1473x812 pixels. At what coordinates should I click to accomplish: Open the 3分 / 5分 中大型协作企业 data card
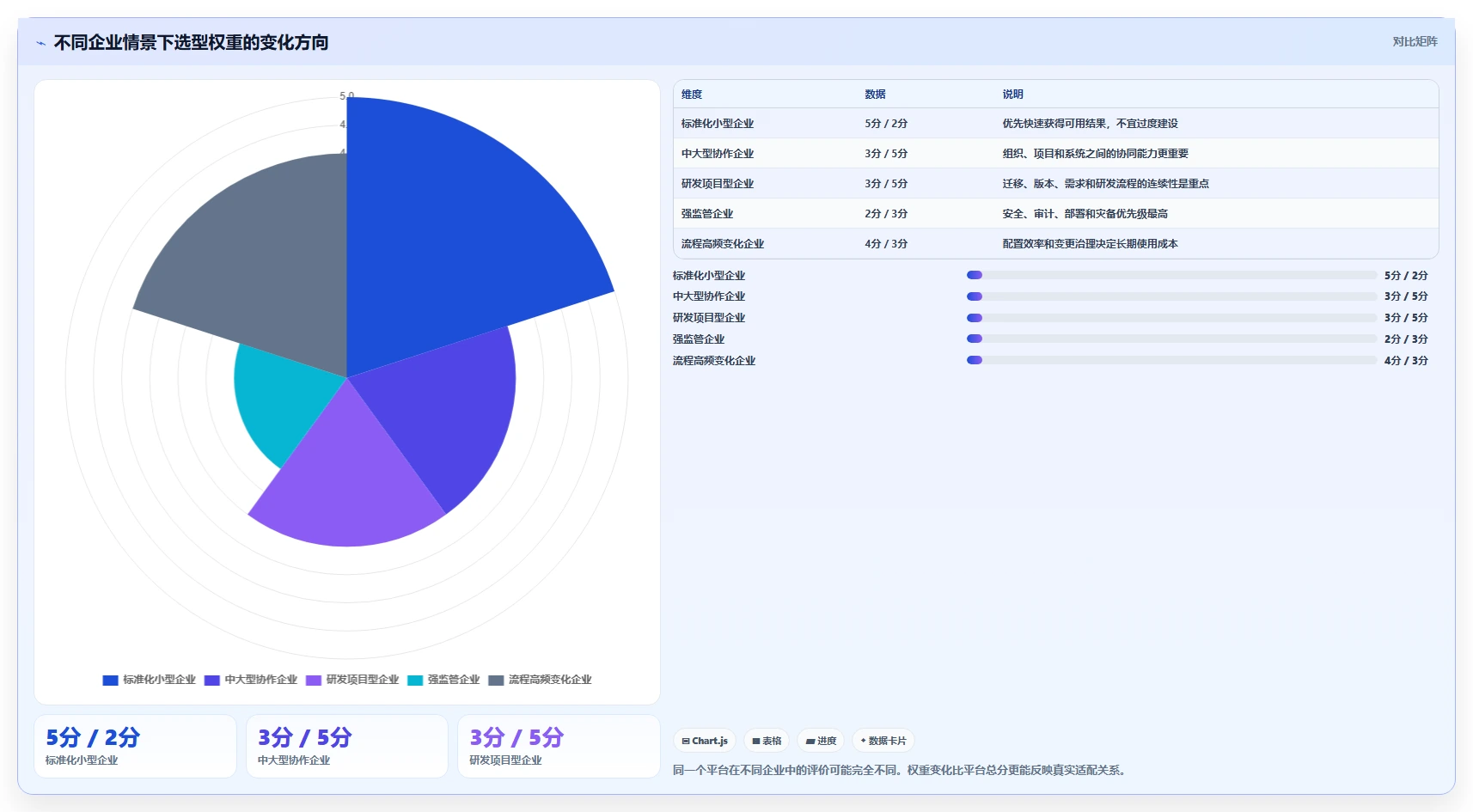347,746
